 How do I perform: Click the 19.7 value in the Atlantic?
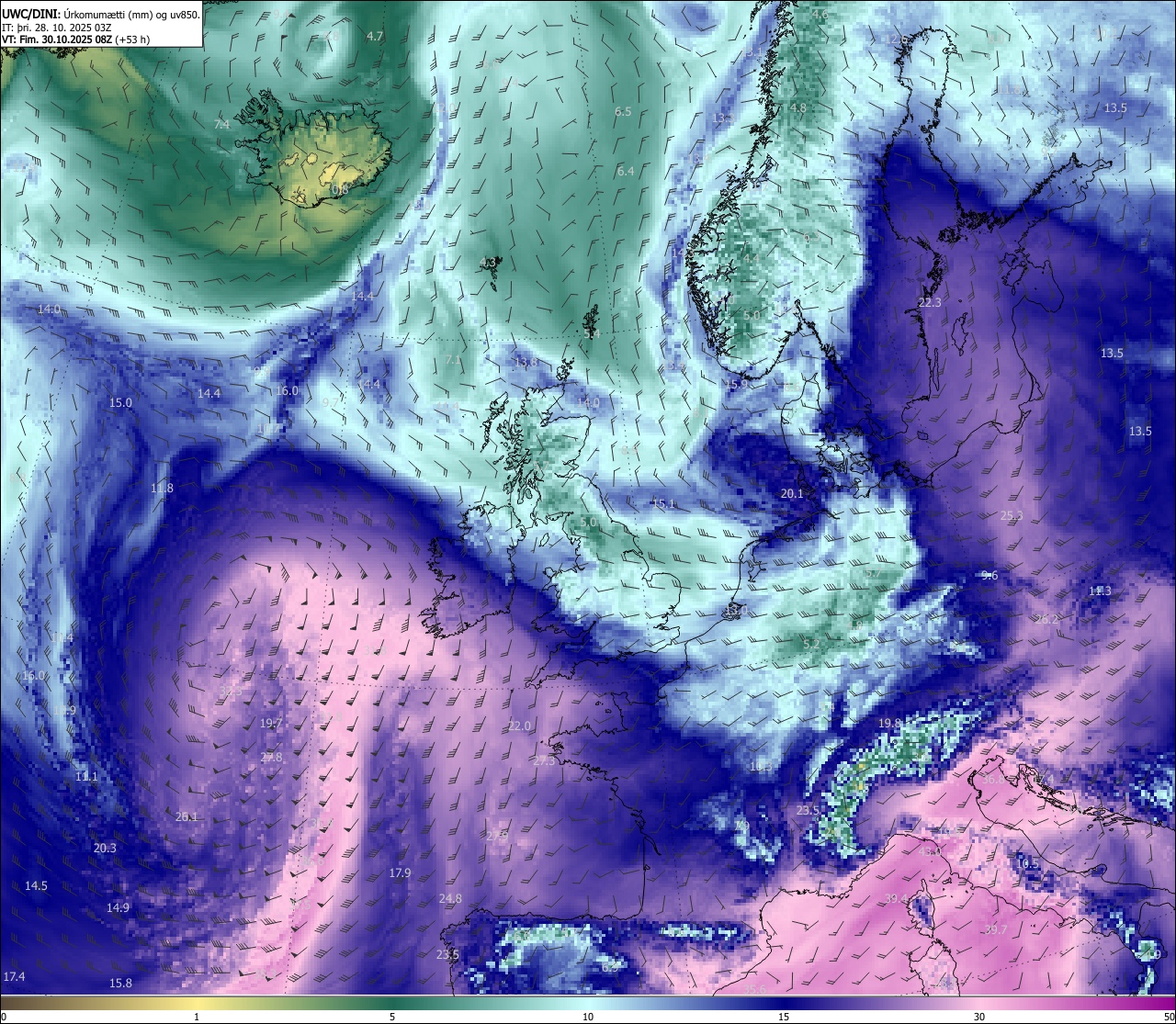[x=271, y=724]
